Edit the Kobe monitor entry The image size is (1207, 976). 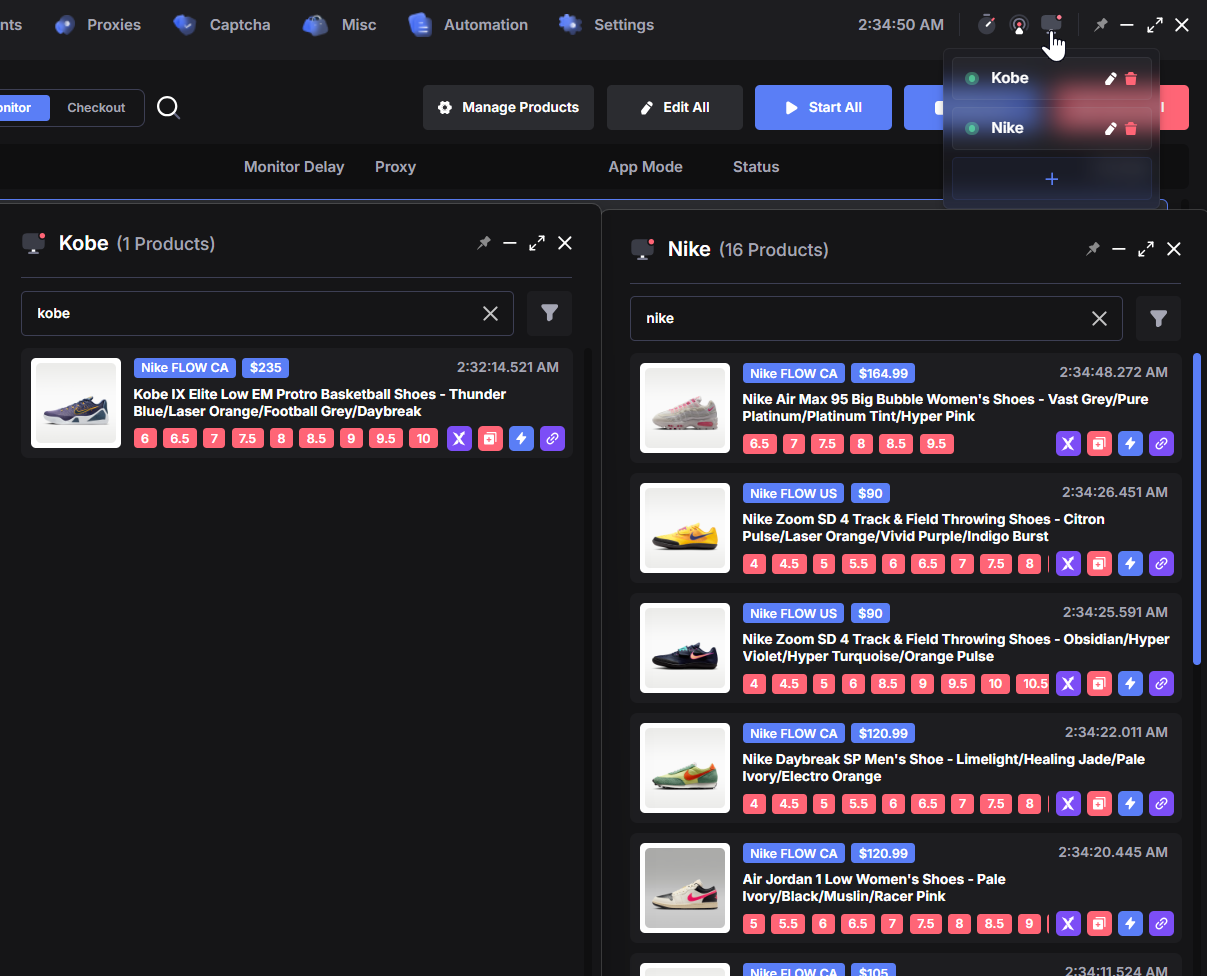(x=1110, y=78)
